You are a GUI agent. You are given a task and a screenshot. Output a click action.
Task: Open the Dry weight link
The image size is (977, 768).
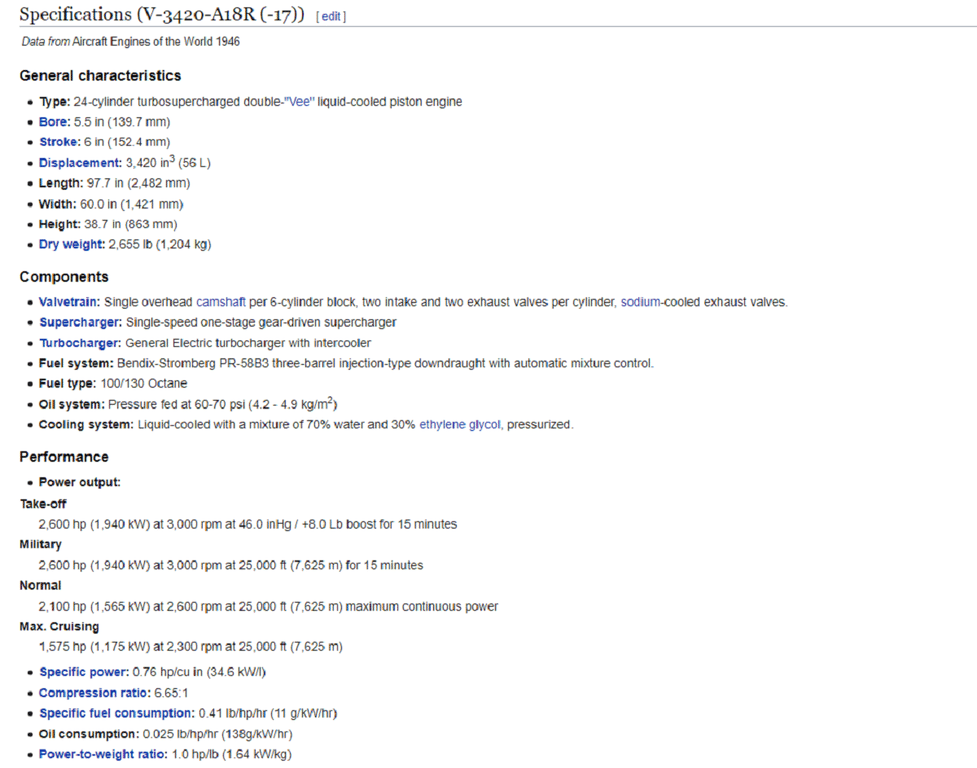[x=70, y=244]
